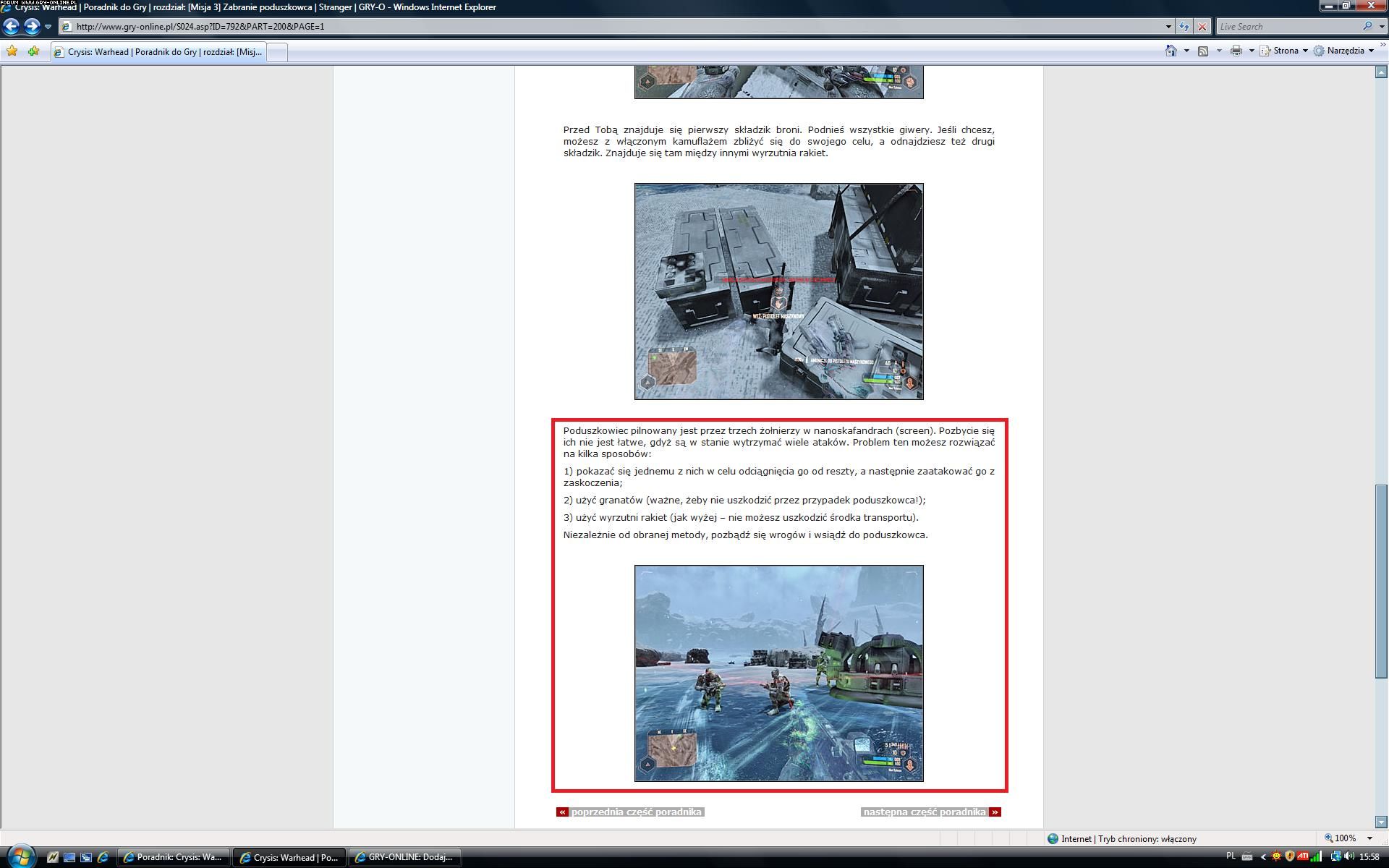Open Favorites Center star icon

(12, 51)
